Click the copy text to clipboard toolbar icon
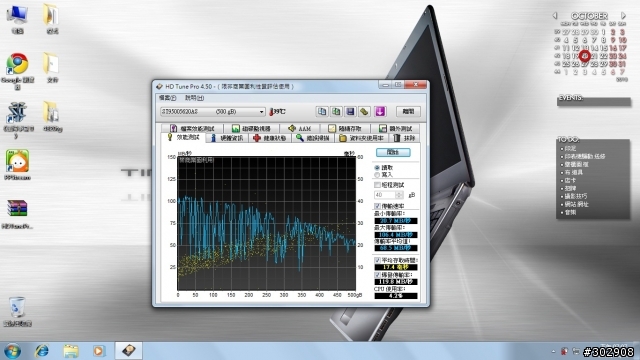640x360 pixels. [x=322, y=111]
